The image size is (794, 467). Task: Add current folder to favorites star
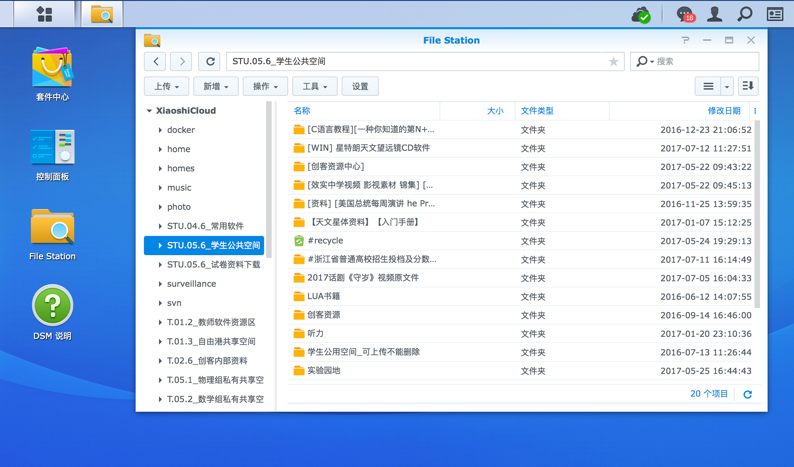[613, 62]
